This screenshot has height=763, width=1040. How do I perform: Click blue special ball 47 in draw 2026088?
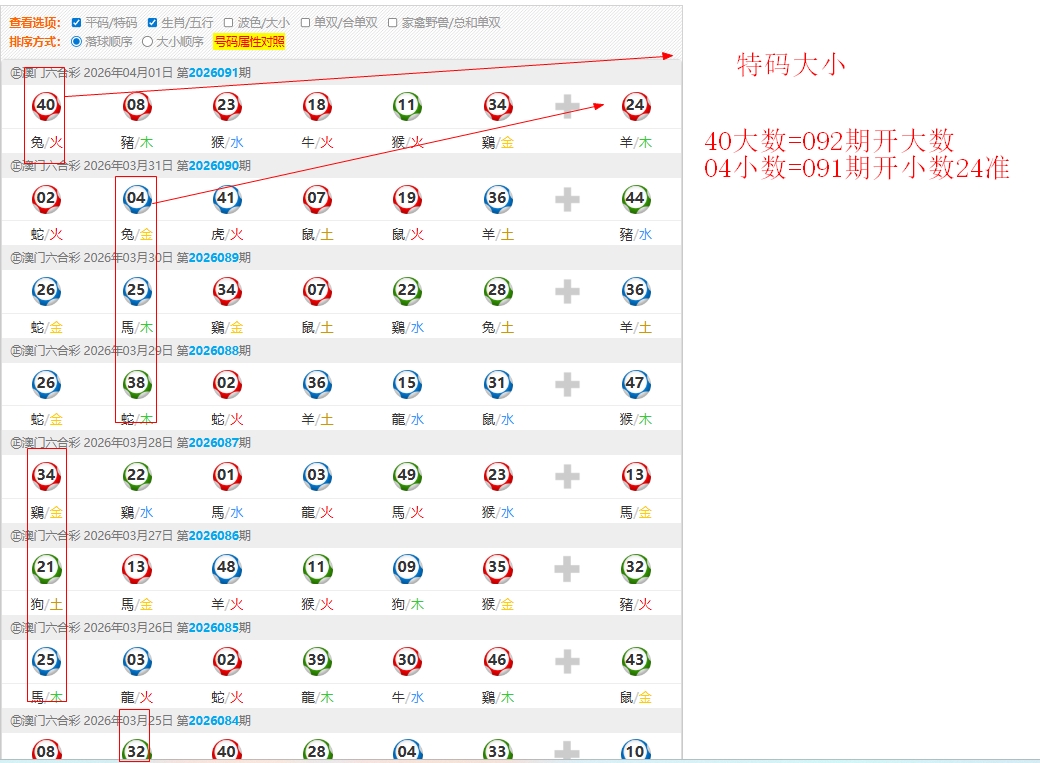click(635, 383)
